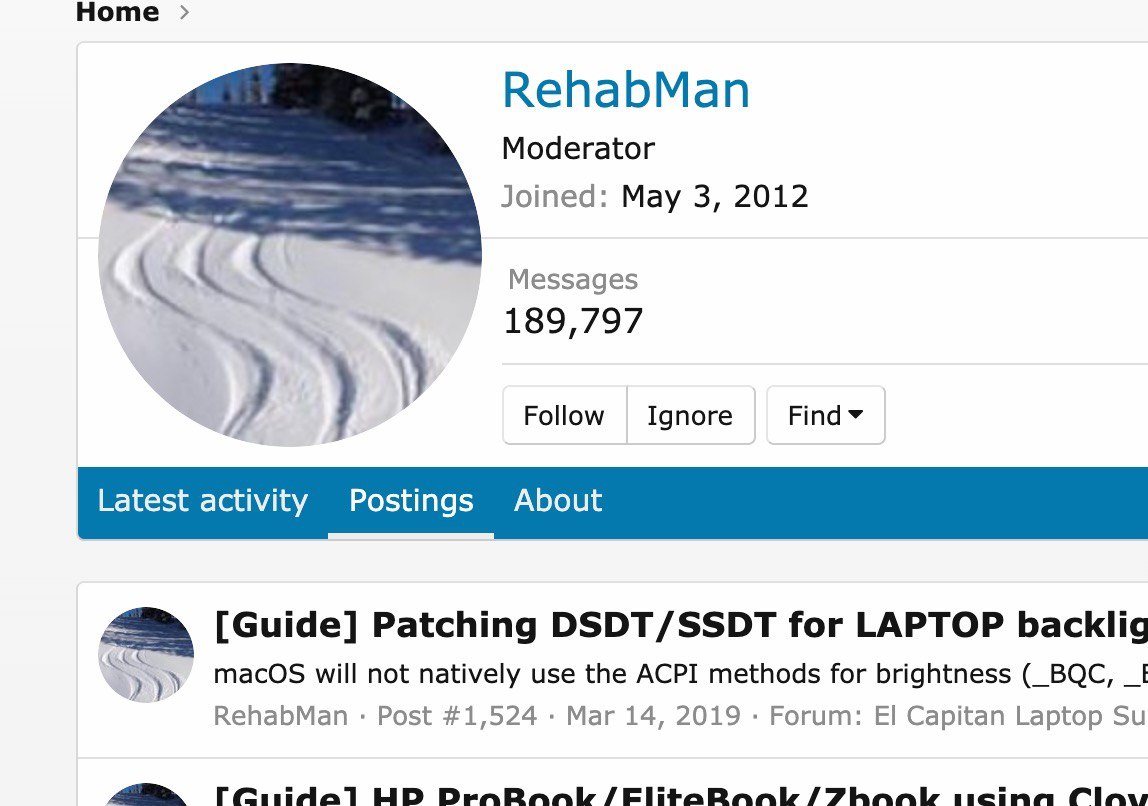The width and height of the screenshot is (1148, 806).
Task: Click the small avatar beside backlight guide post
Action: [x=146, y=654]
